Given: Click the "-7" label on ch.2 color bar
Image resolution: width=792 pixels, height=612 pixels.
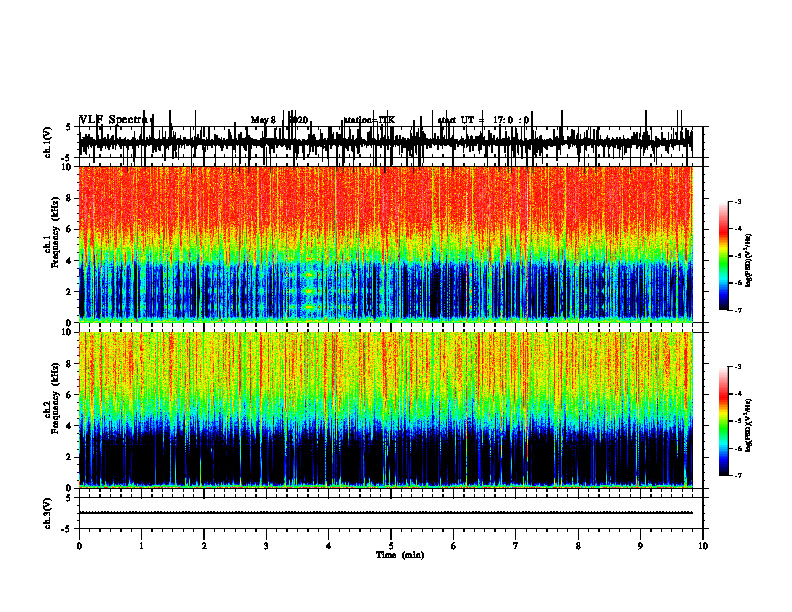Looking at the screenshot, I should [x=738, y=476].
